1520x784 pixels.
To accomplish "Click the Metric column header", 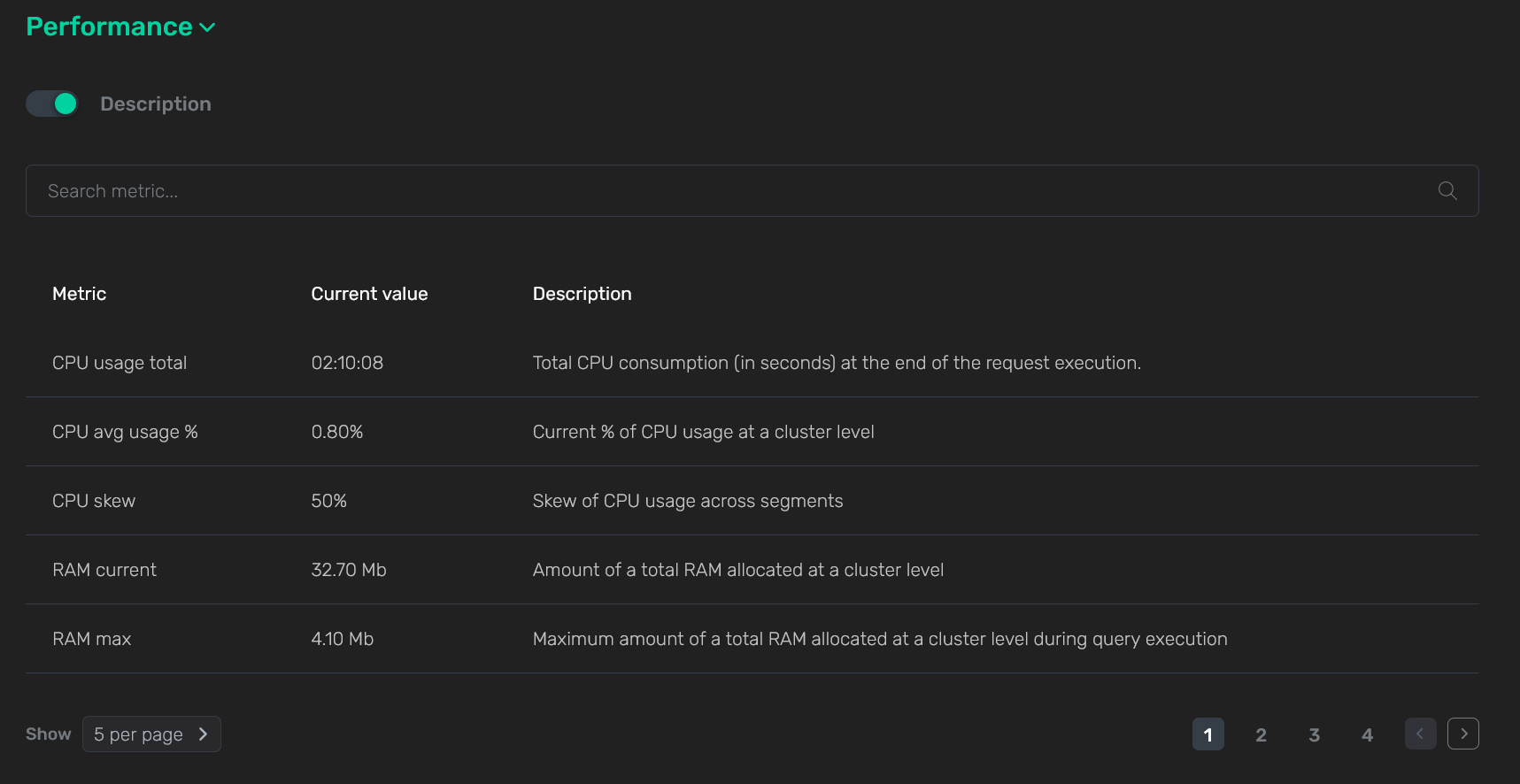I will [x=79, y=294].
